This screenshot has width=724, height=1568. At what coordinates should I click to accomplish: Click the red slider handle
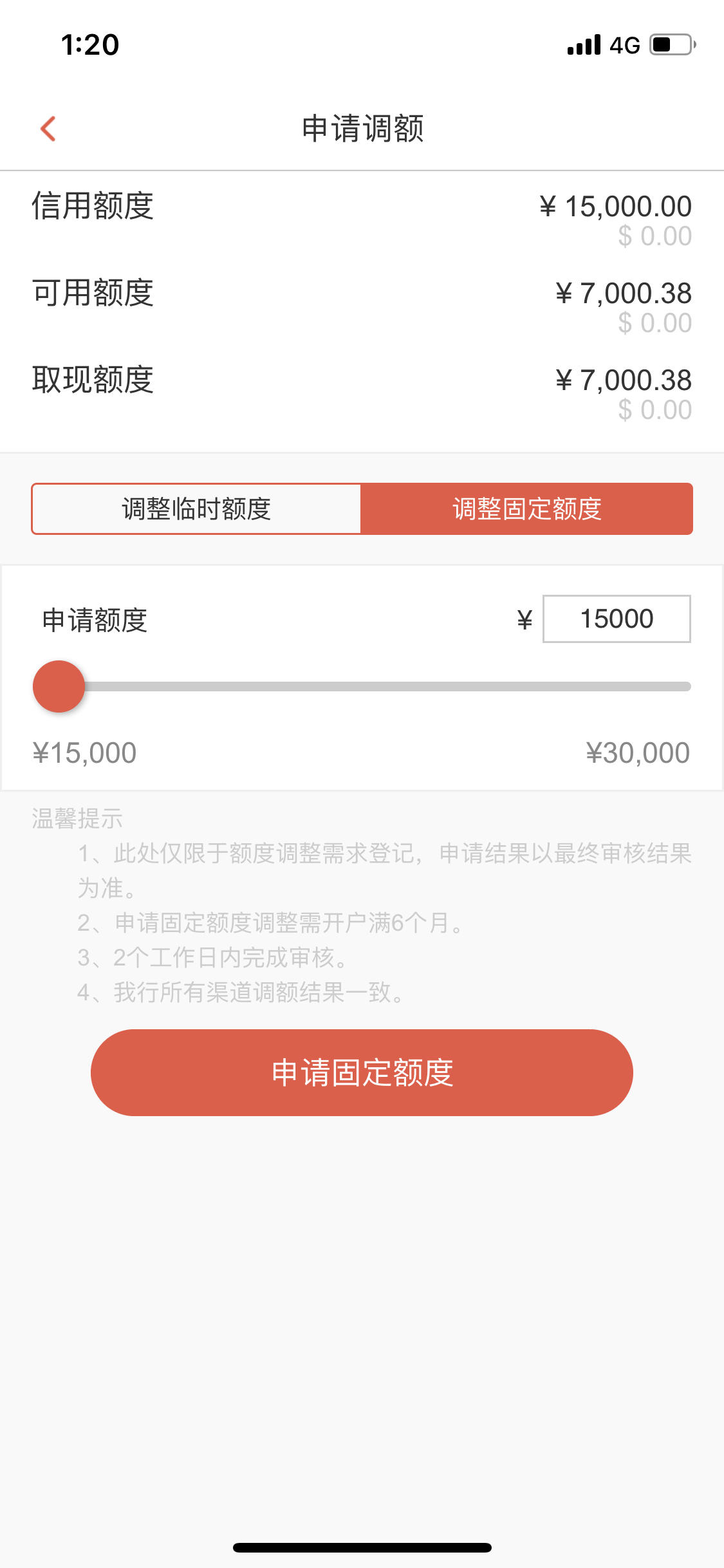(59, 686)
